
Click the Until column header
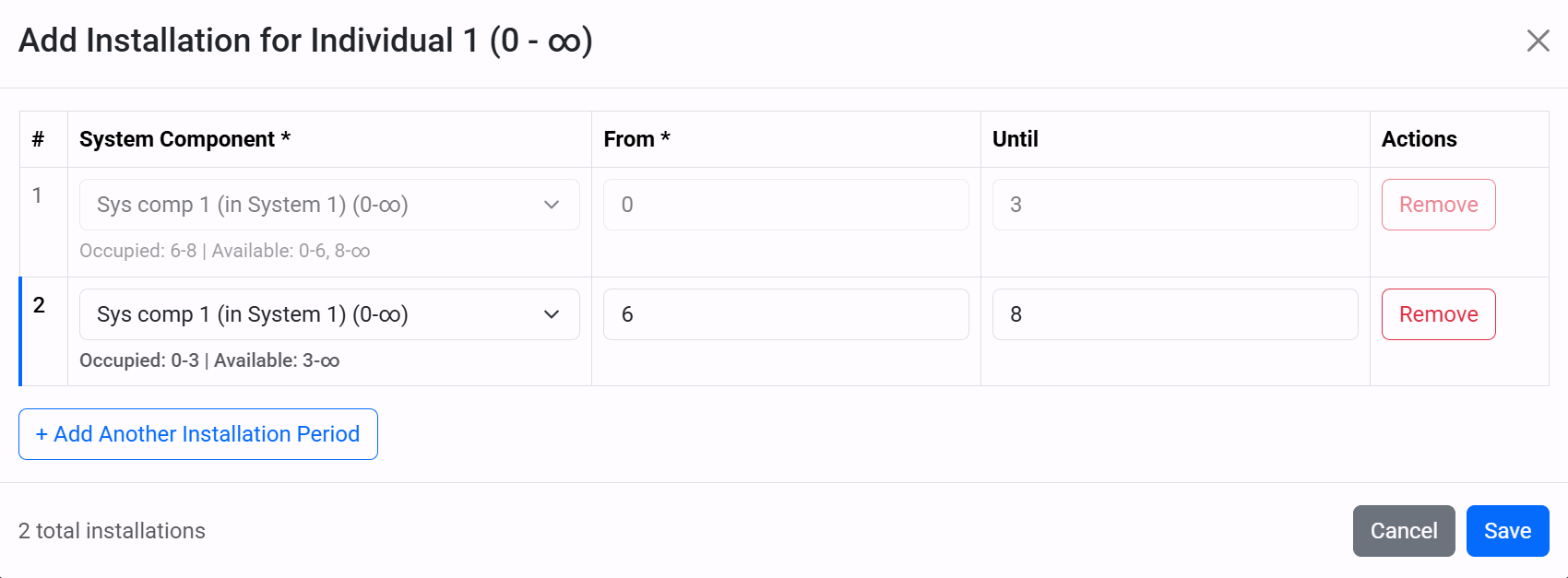point(1015,138)
